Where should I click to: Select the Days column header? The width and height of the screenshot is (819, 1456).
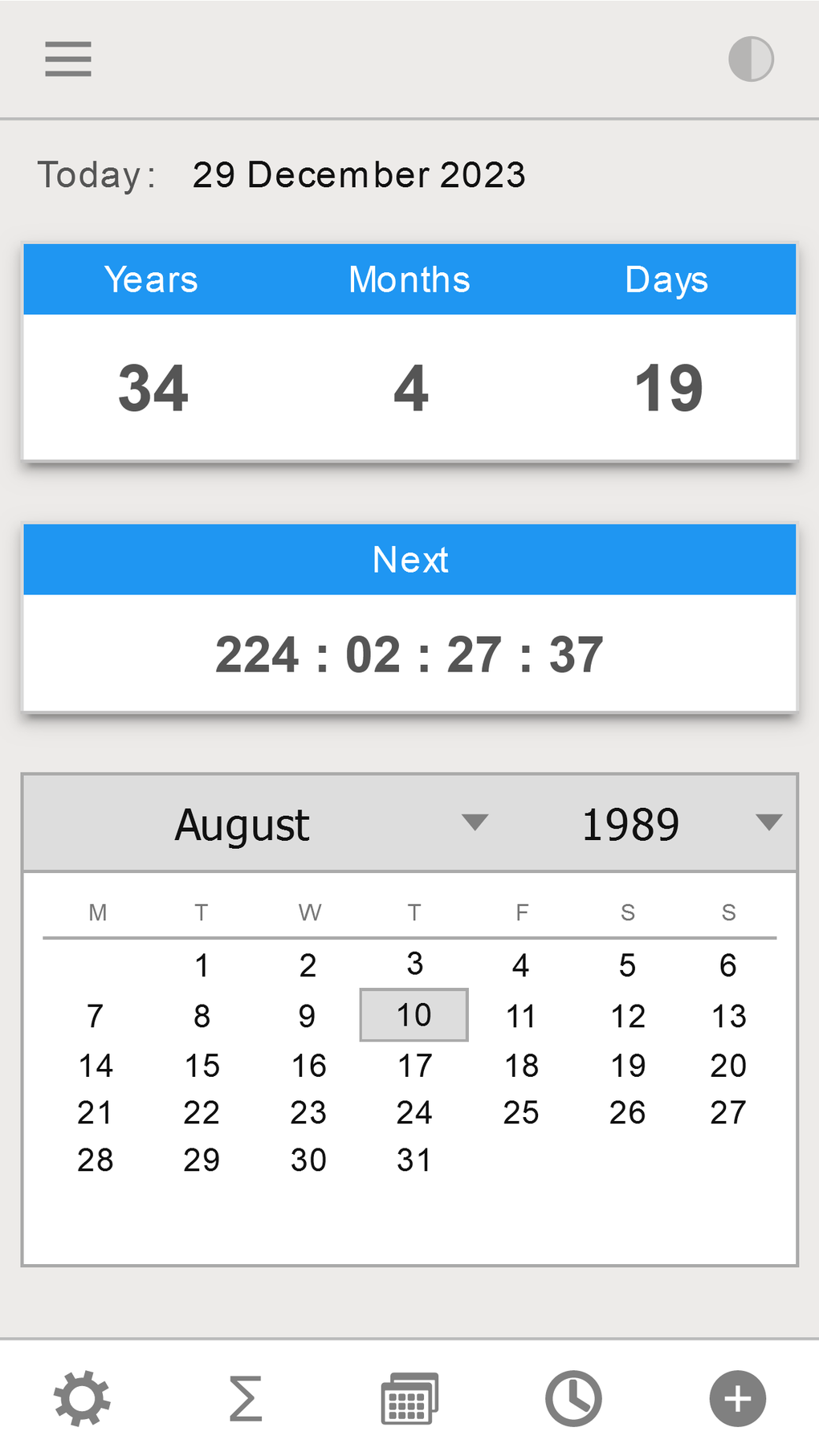point(666,279)
